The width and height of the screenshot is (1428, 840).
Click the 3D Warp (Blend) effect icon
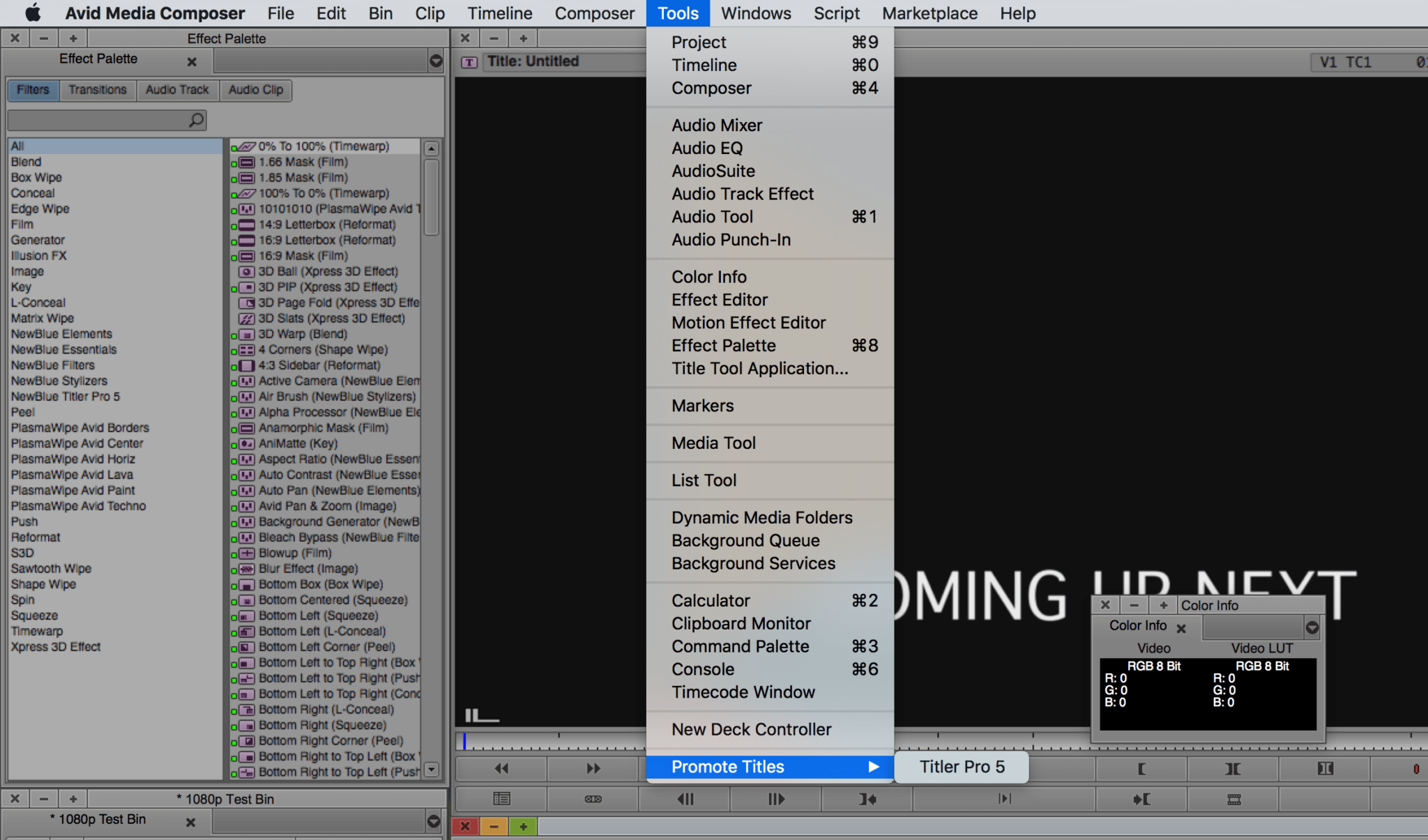pos(246,335)
